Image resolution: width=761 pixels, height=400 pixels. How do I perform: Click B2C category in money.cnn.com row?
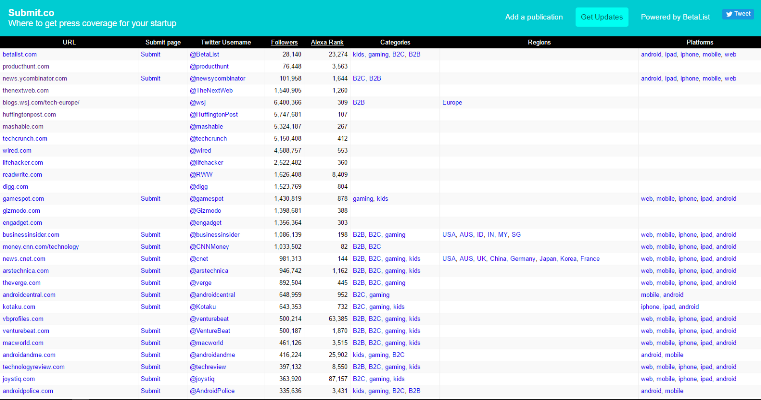pyautogui.click(x=375, y=247)
